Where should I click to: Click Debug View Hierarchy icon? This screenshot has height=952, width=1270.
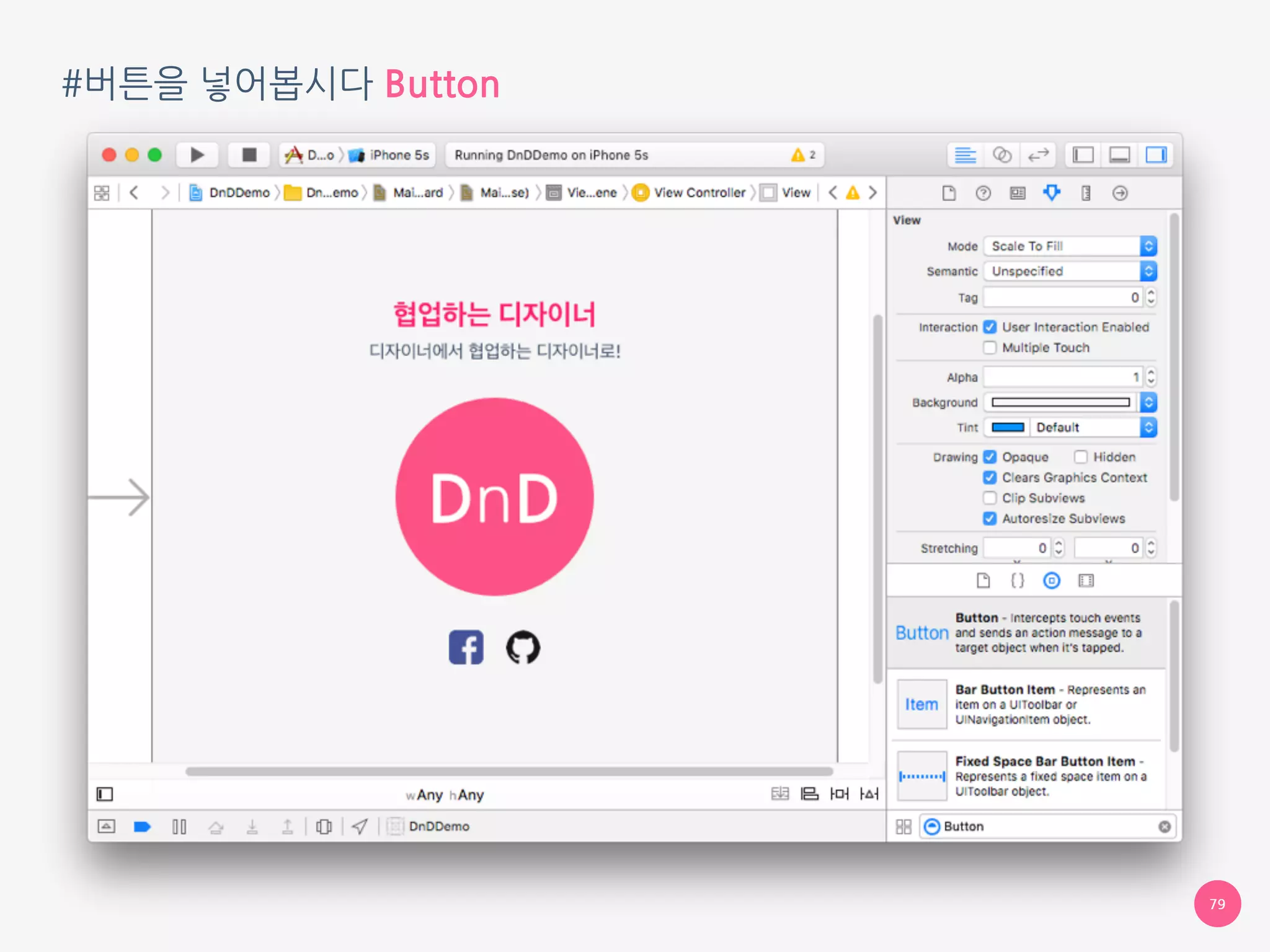coord(323,826)
